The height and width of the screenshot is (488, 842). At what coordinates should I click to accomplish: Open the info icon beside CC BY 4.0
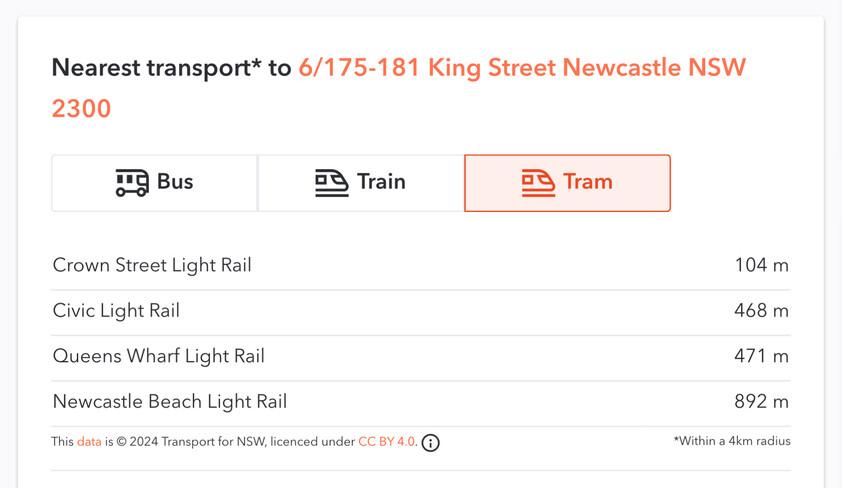coord(430,443)
